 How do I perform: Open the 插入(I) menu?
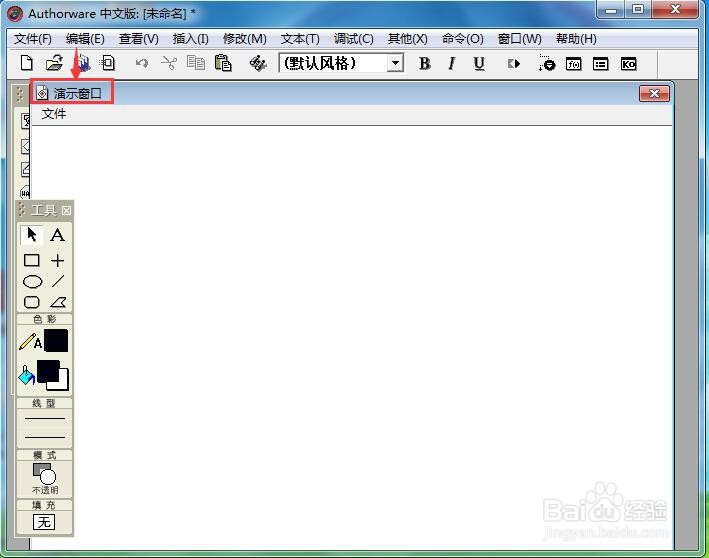coord(190,39)
